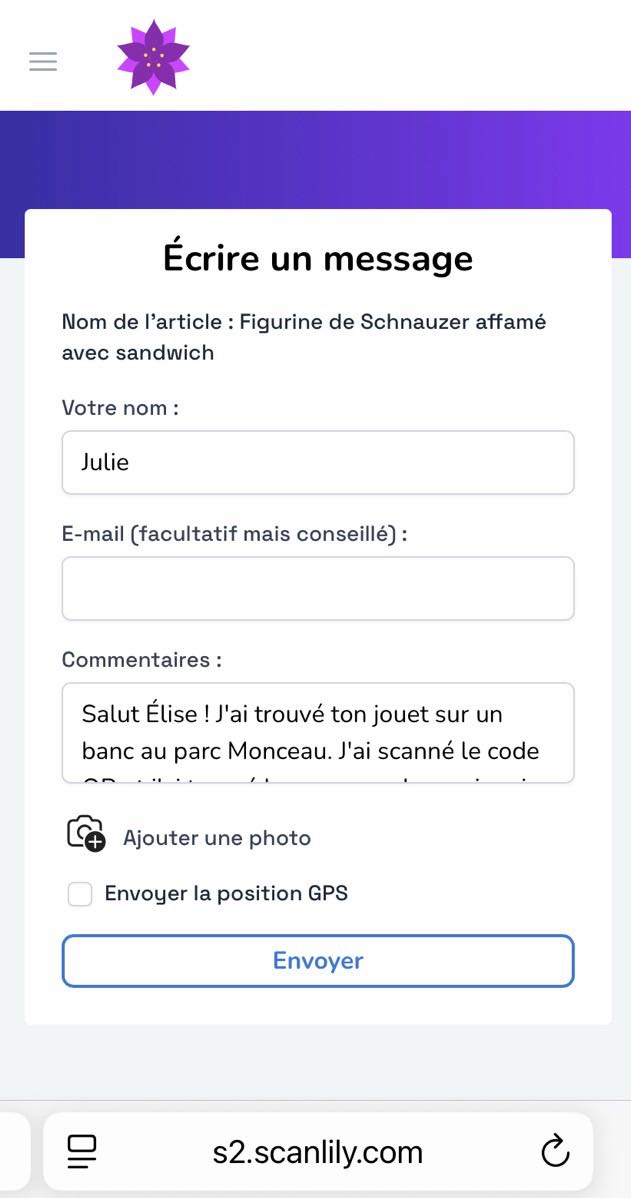This screenshot has height=1198, width=631.
Task: Click the 'Ajouter une photo' link
Action: [216, 838]
